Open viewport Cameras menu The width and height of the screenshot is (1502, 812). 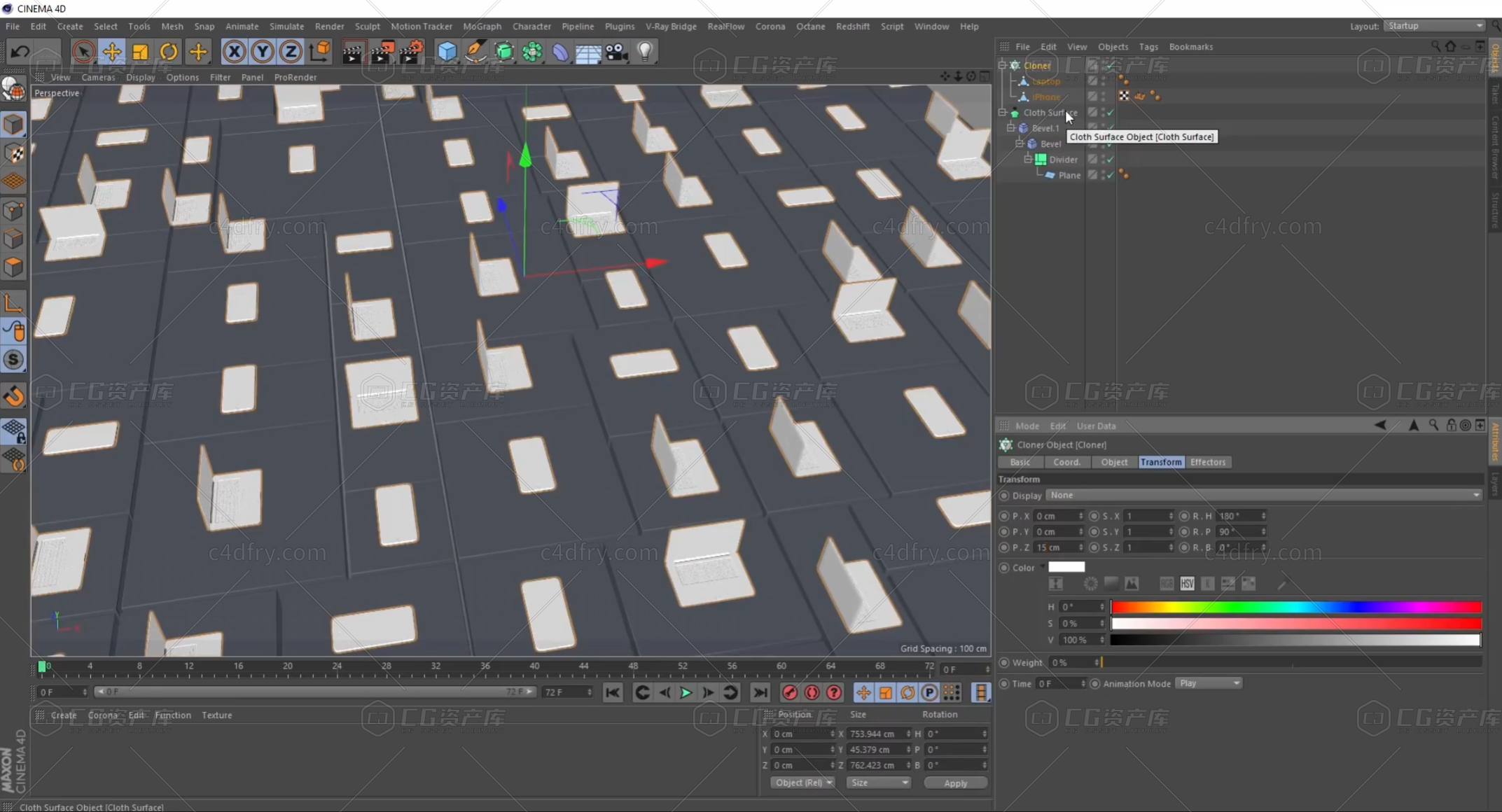coord(98,77)
